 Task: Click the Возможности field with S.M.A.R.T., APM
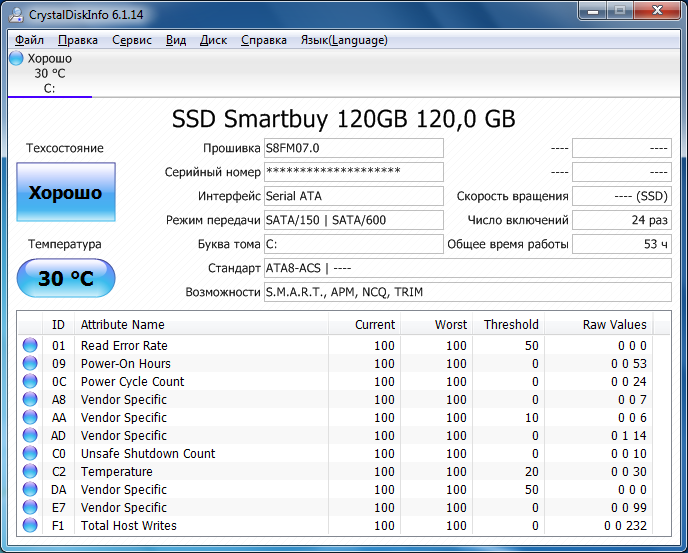pos(468,292)
